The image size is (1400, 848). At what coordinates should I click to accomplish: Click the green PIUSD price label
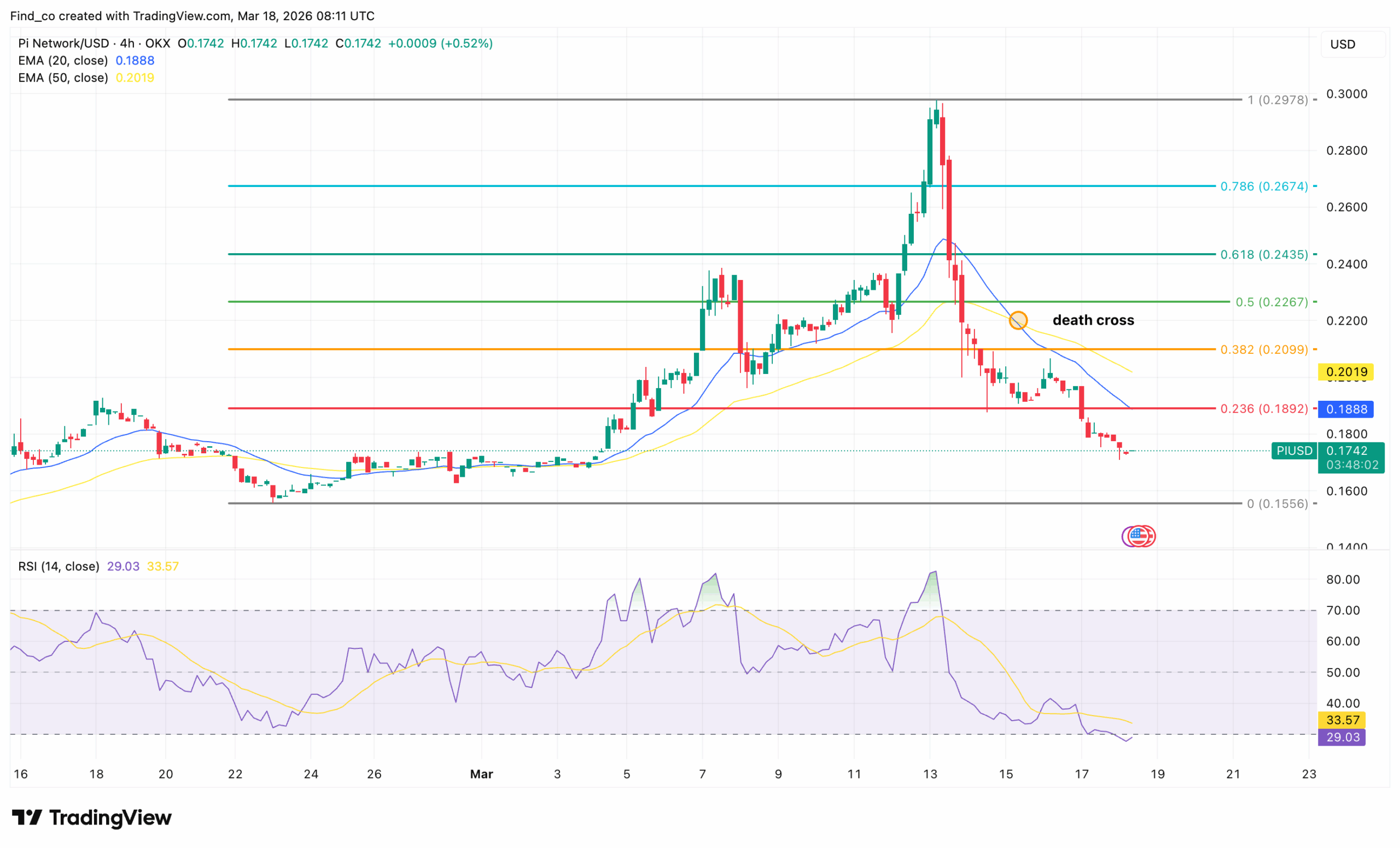pos(1294,451)
